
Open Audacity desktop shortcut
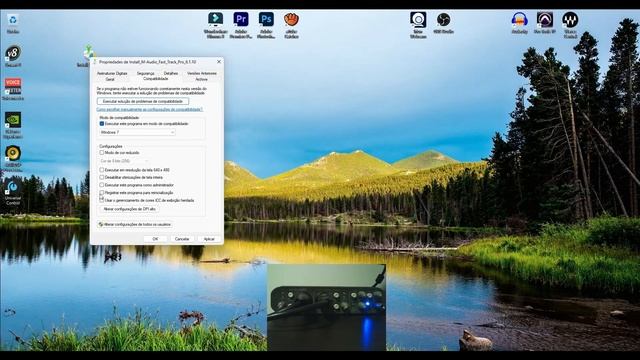(520, 23)
